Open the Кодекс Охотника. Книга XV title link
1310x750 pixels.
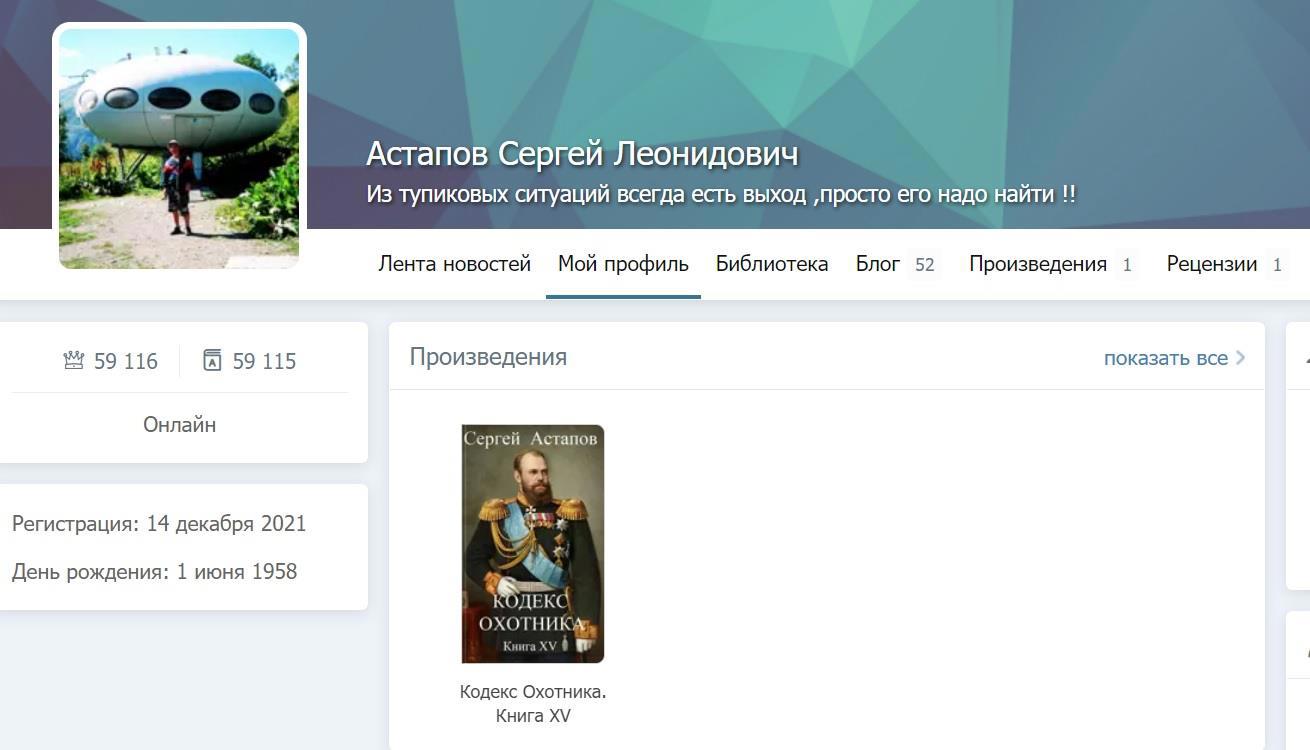(x=533, y=704)
